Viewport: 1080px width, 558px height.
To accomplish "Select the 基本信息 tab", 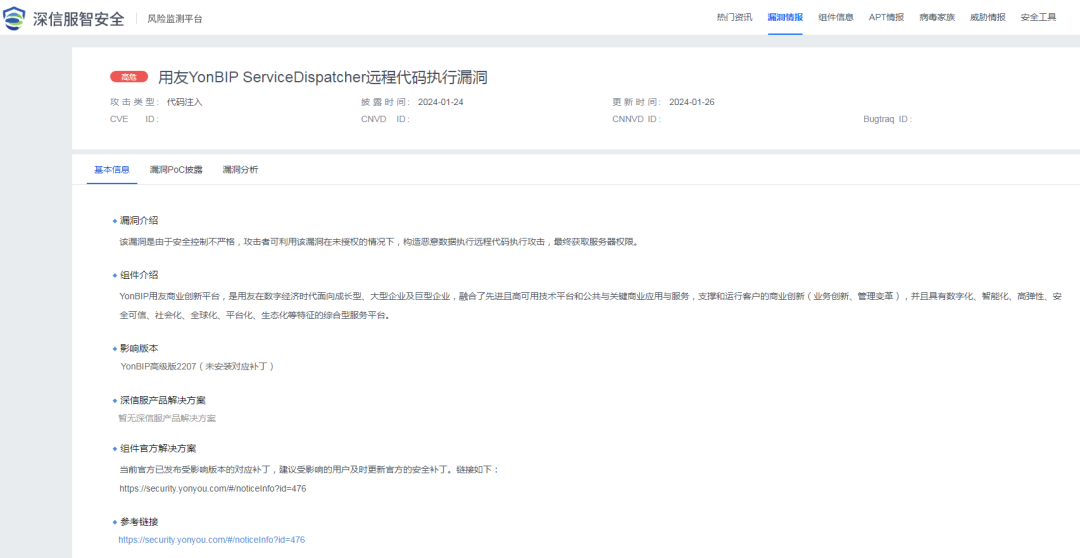I will 112,169.
